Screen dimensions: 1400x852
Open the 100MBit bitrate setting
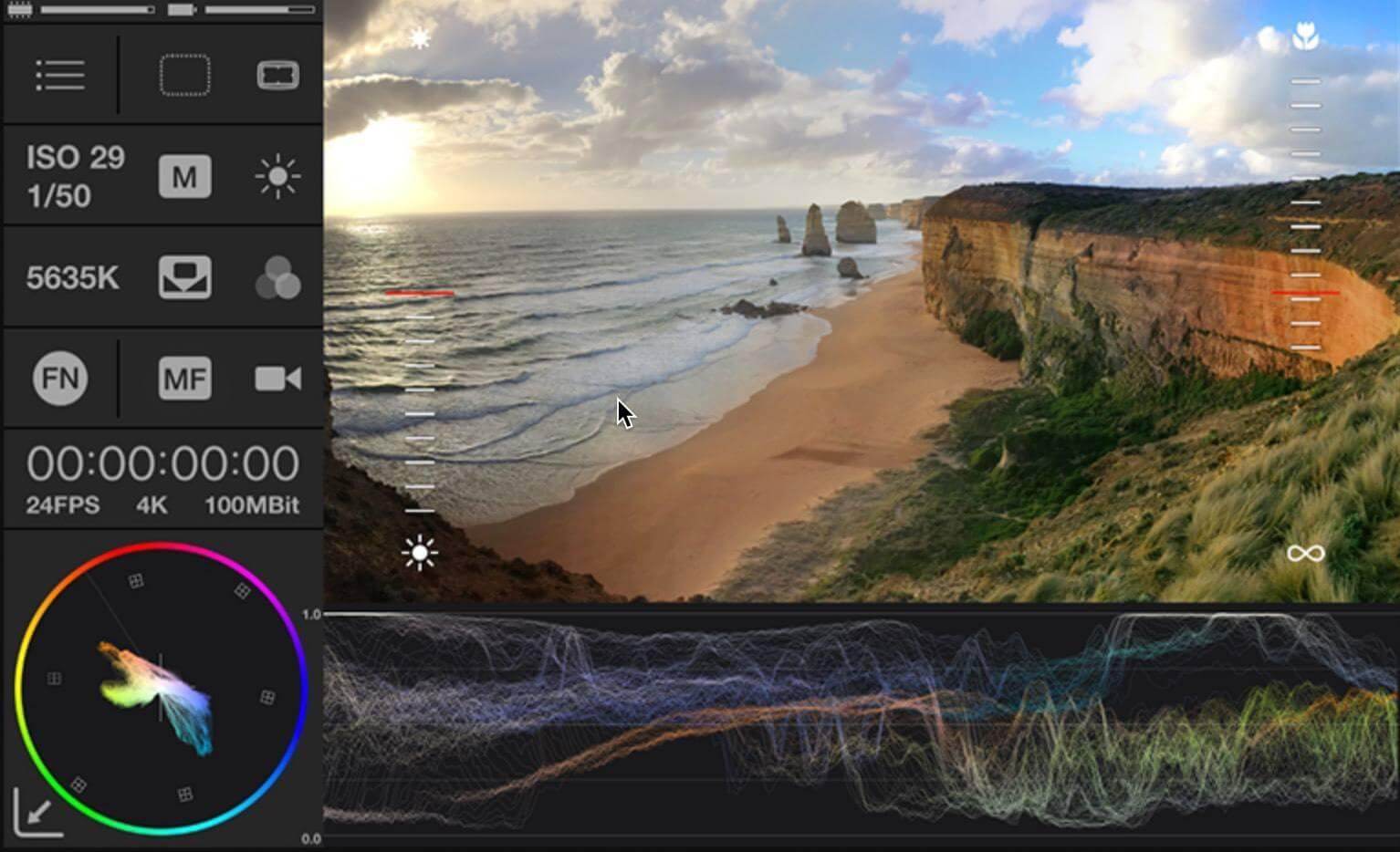tap(251, 505)
